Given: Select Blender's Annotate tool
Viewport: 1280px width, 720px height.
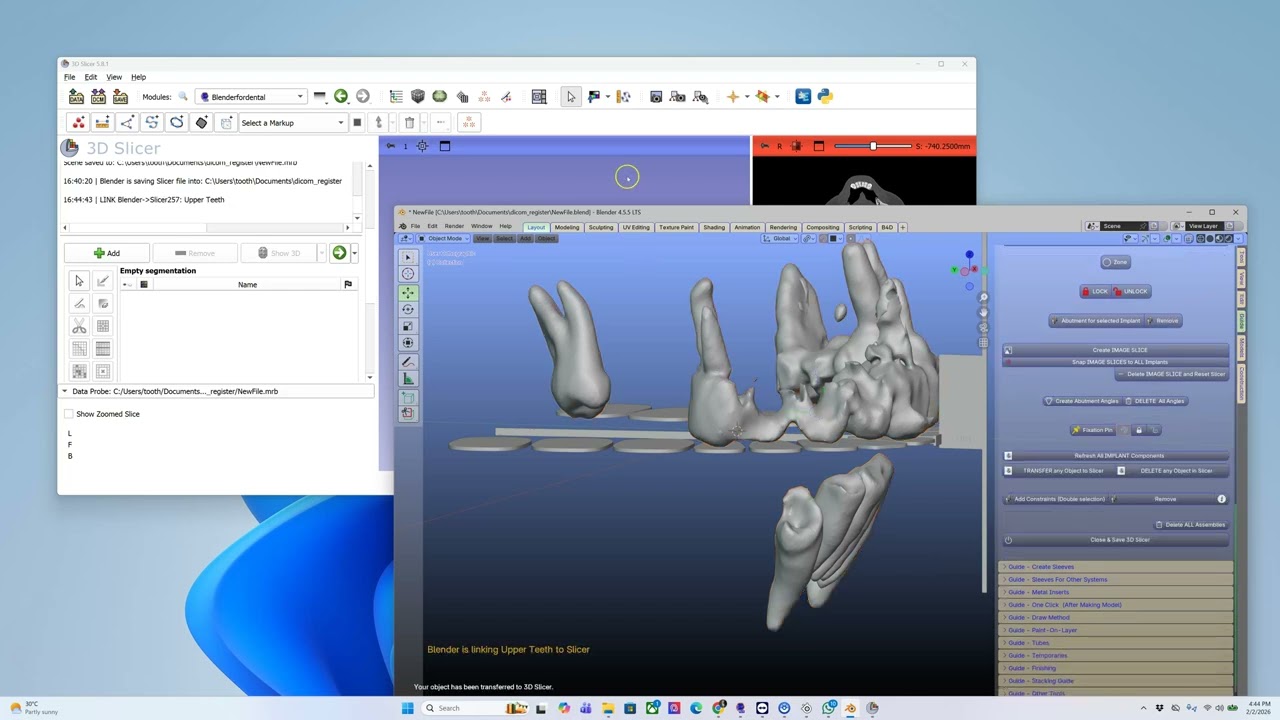Looking at the screenshot, I should pos(408,362).
